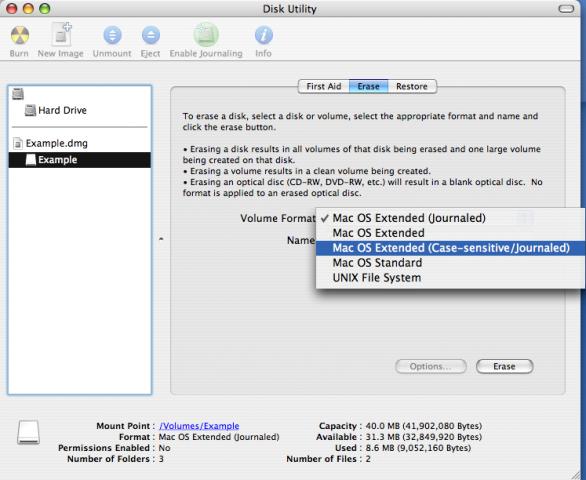The height and width of the screenshot is (480, 586).
Task: Click the Name field label
Action: 300,240
